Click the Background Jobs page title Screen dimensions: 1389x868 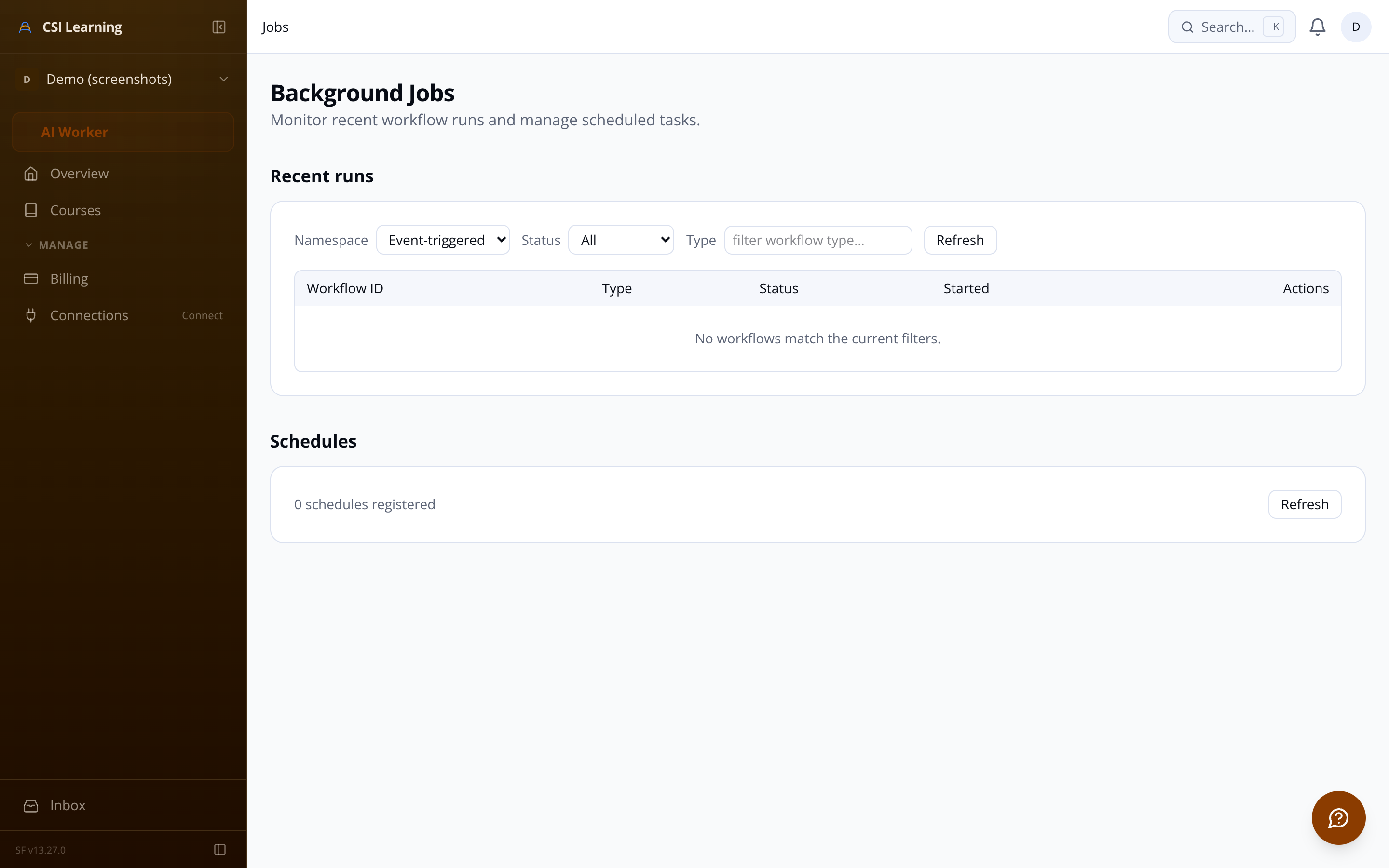click(x=362, y=93)
